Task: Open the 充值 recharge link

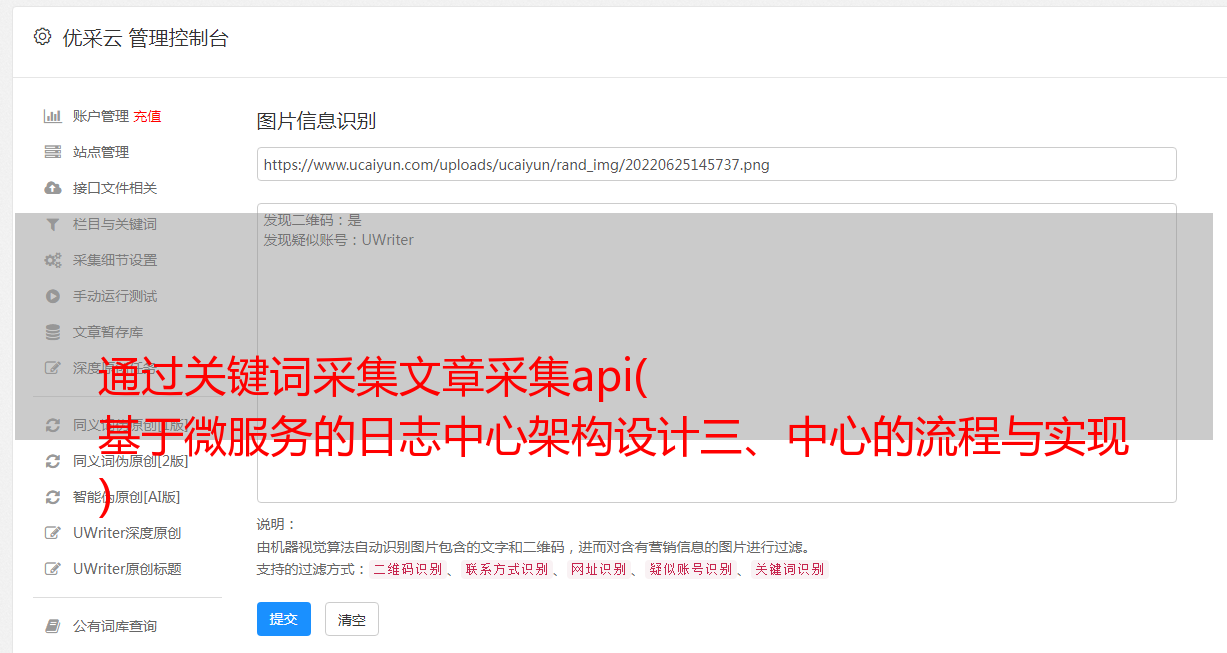Action: 147,116
